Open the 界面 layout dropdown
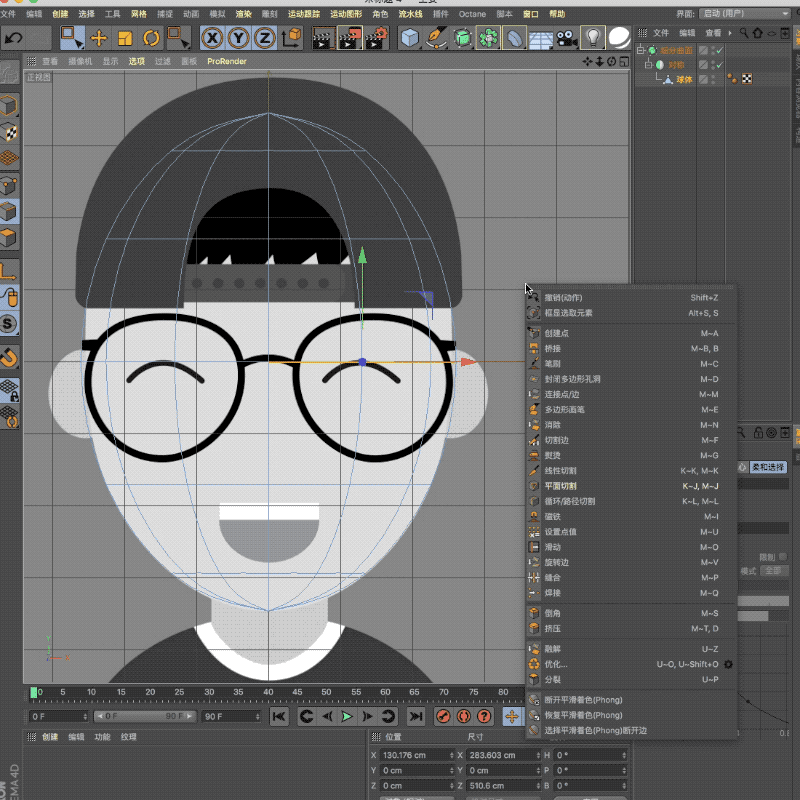The width and height of the screenshot is (800, 800). click(x=745, y=14)
